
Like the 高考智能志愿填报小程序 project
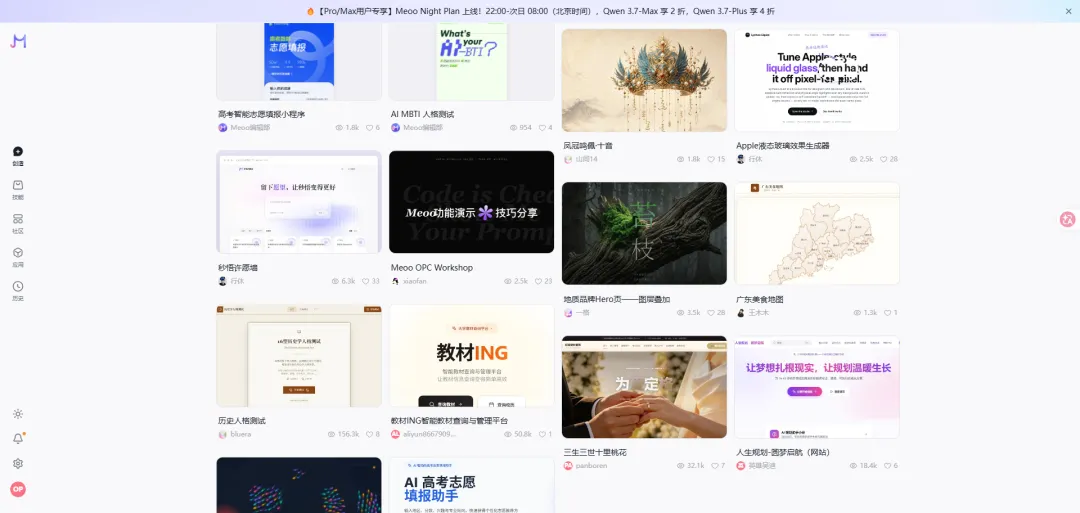(369, 128)
